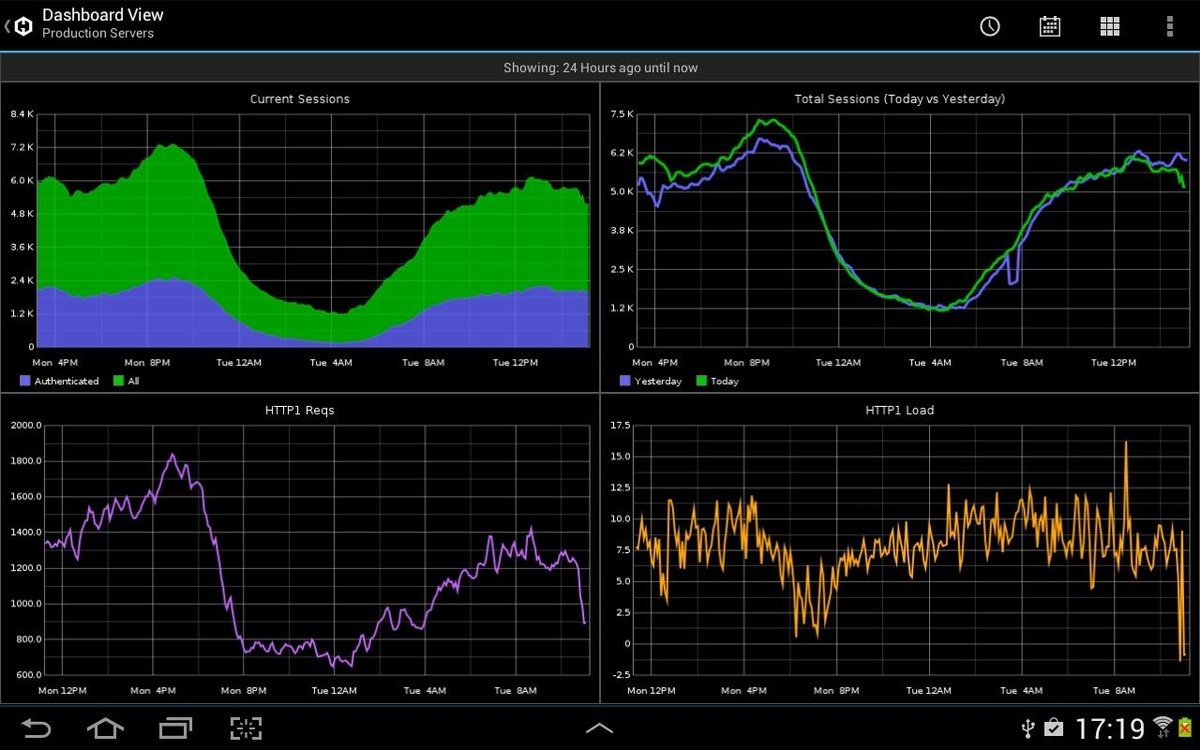Tap the Current Sessions chart title
This screenshot has height=750, width=1200.
coord(299,99)
